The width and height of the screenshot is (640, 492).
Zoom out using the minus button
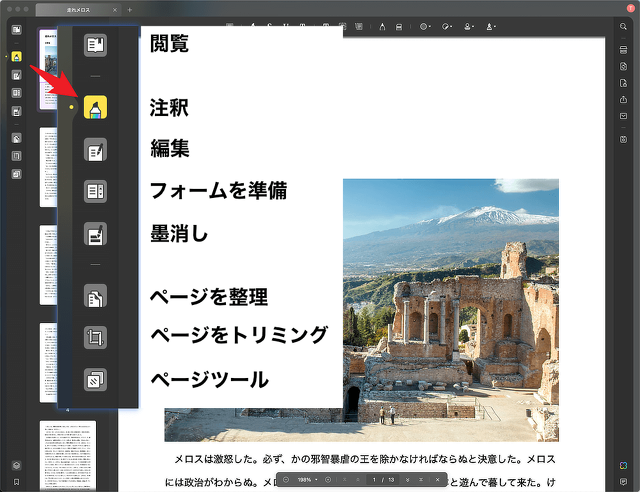point(285,480)
